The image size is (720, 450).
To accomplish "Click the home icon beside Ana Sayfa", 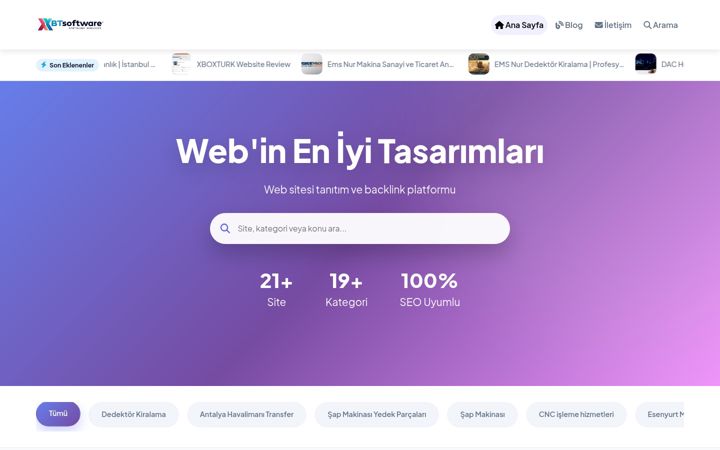I will coord(499,25).
